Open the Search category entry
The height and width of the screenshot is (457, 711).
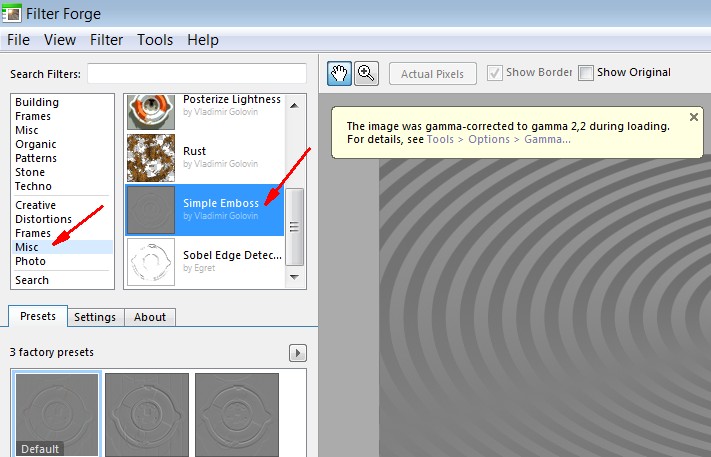pyautogui.click(x=32, y=280)
